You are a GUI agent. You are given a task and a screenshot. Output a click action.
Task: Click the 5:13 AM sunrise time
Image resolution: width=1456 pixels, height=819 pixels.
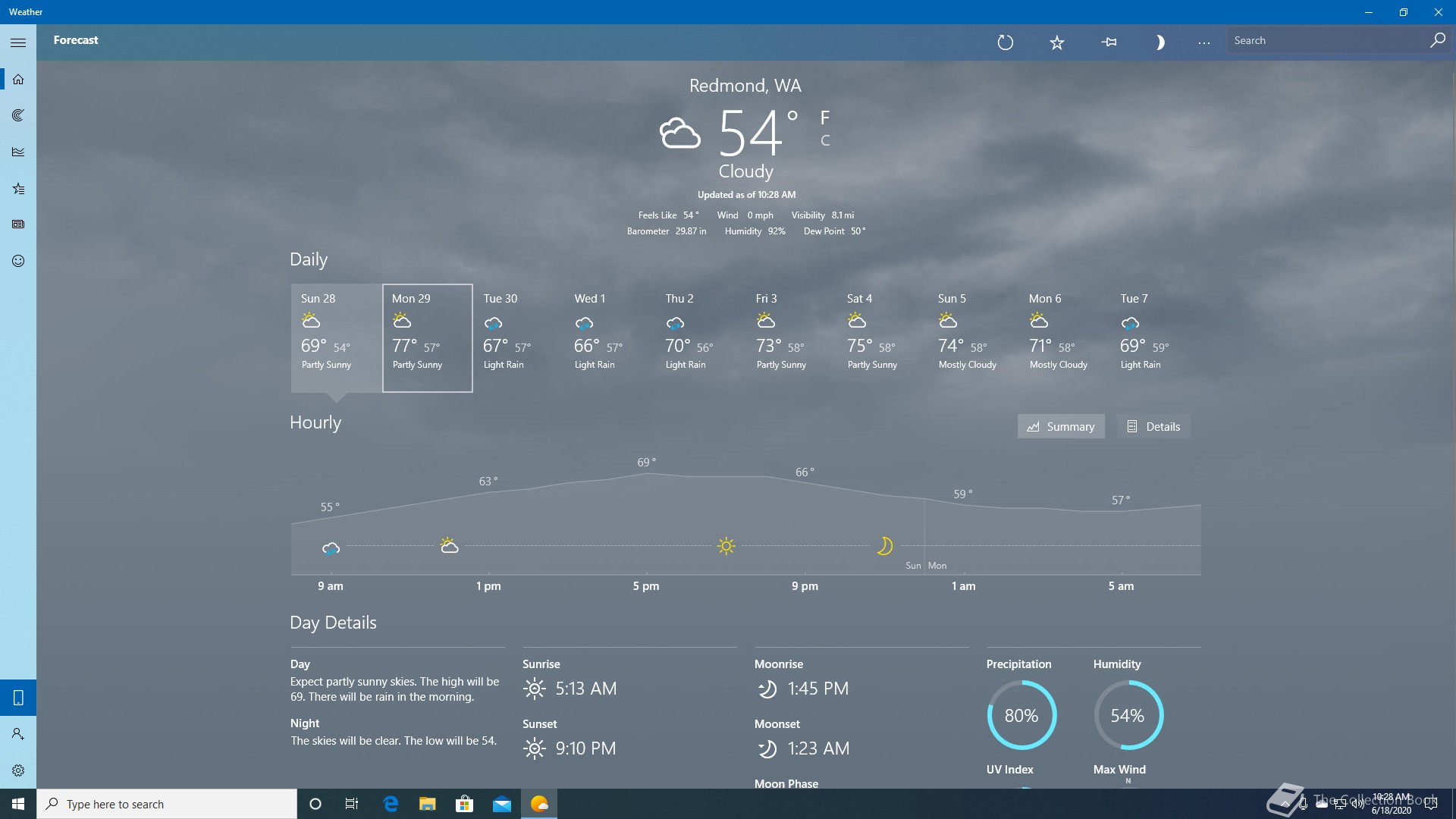click(586, 689)
